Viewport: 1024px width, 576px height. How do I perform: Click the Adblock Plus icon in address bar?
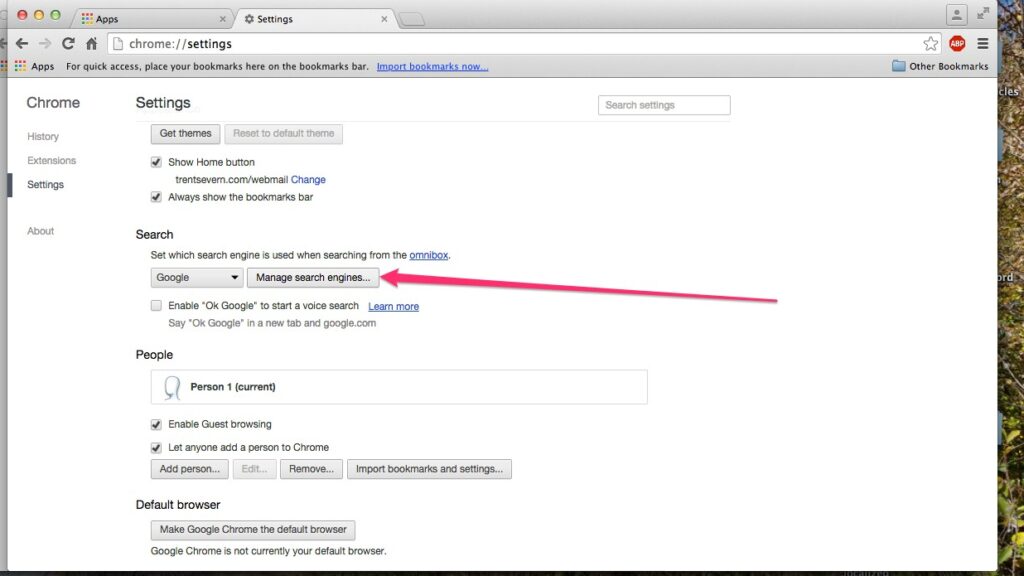(957, 43)
